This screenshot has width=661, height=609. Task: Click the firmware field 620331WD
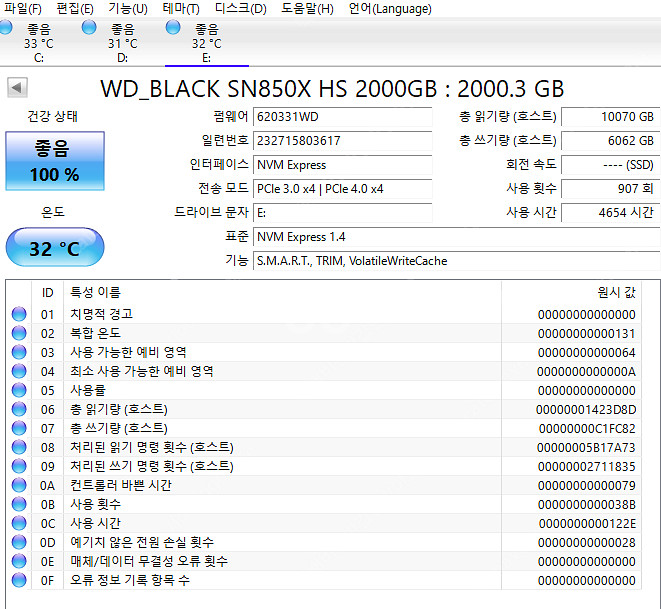coord(342,117)
